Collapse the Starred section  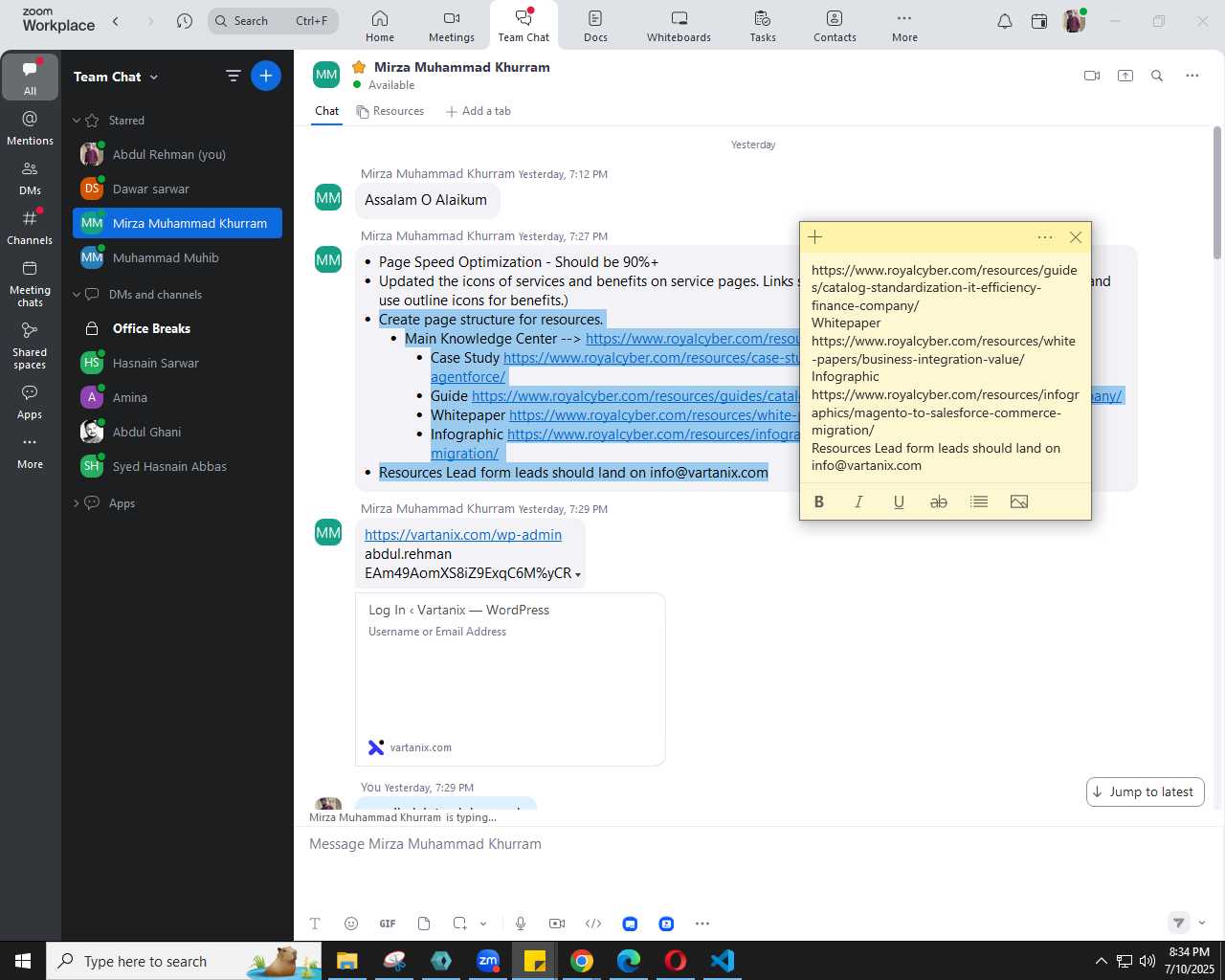77,121
